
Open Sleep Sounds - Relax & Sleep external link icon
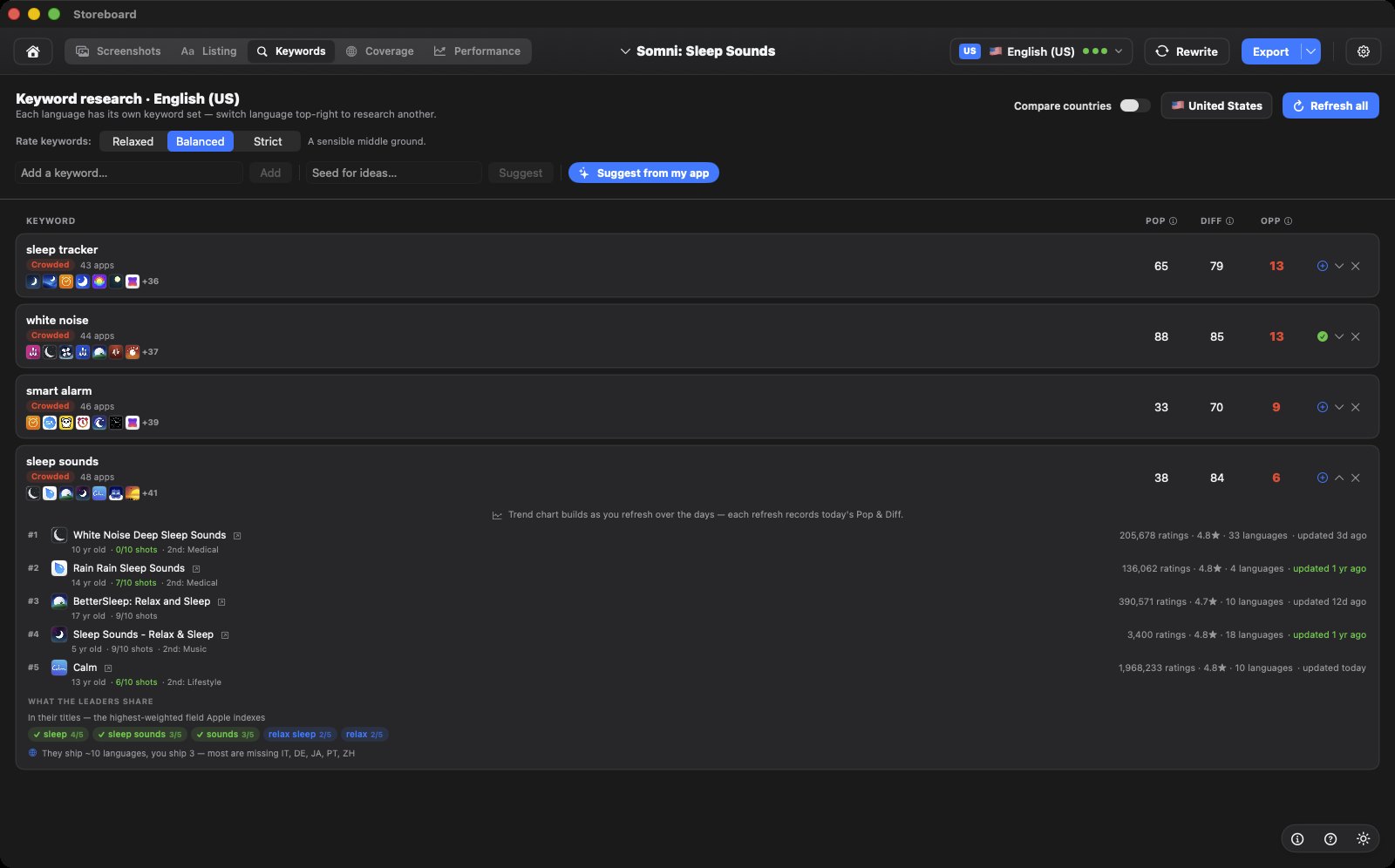tap(225, 635)
